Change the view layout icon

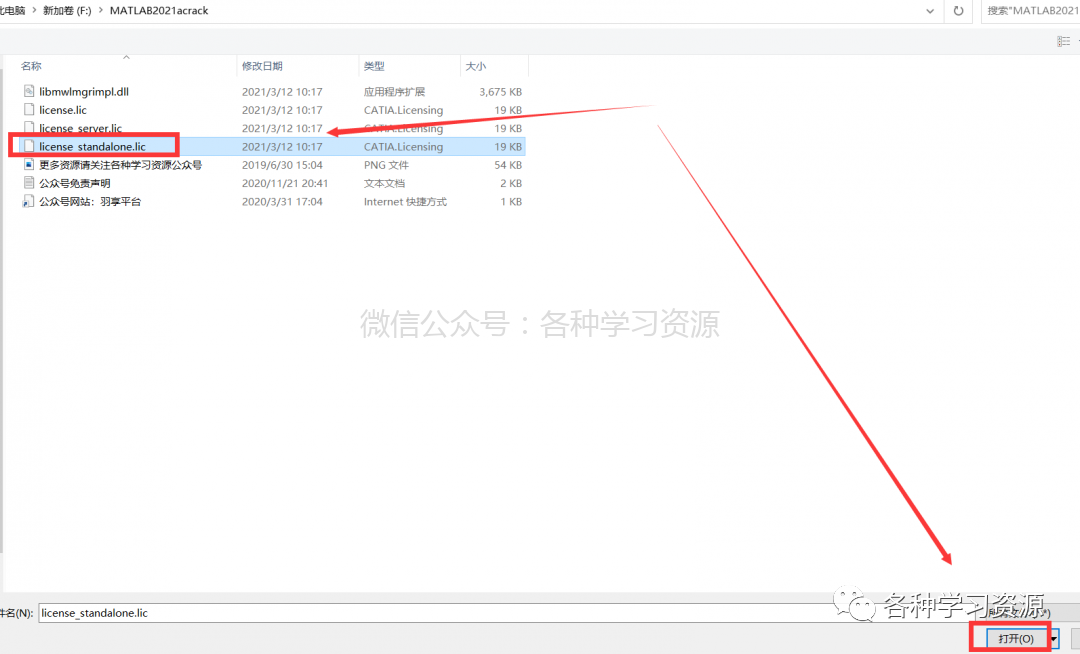pos(1063,41)
